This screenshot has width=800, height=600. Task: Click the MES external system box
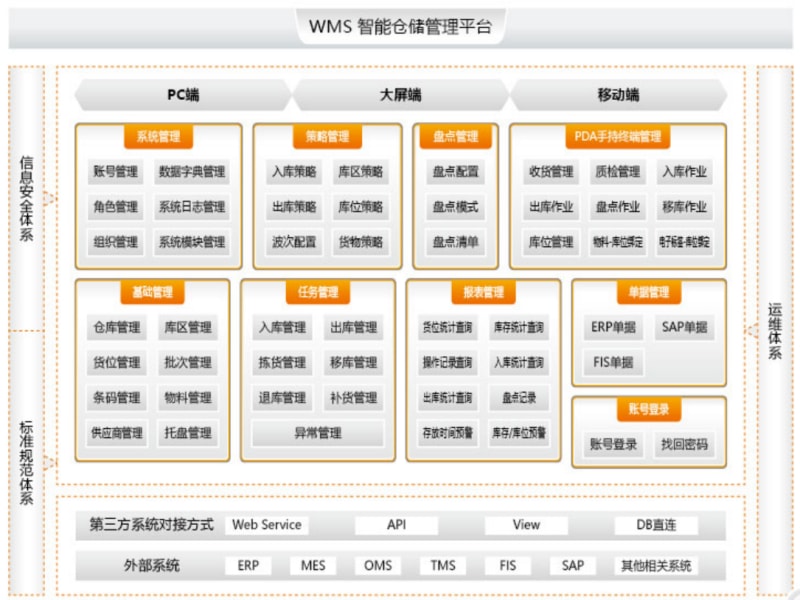point(313,566)
